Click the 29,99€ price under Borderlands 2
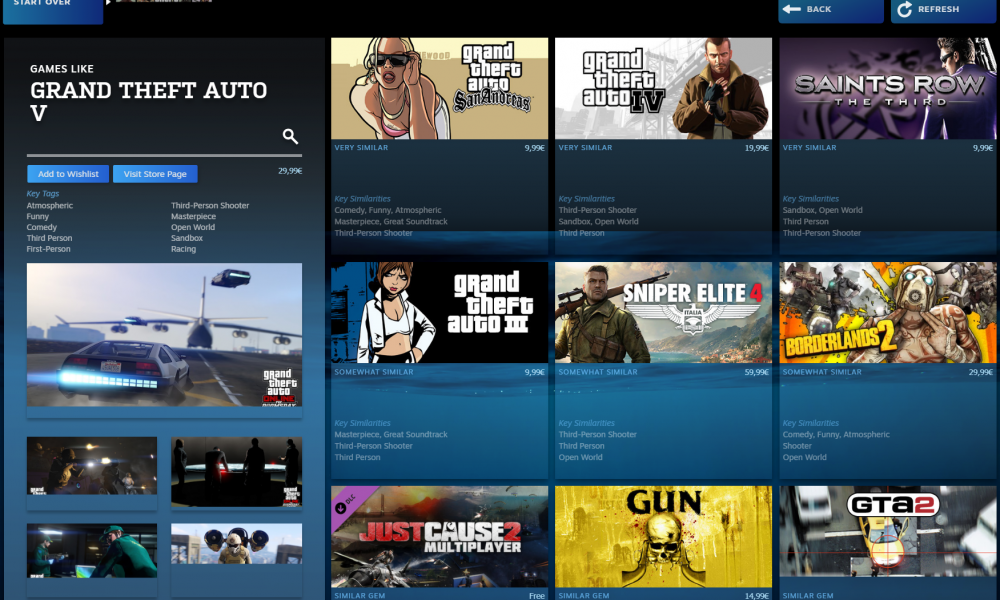 981,372
